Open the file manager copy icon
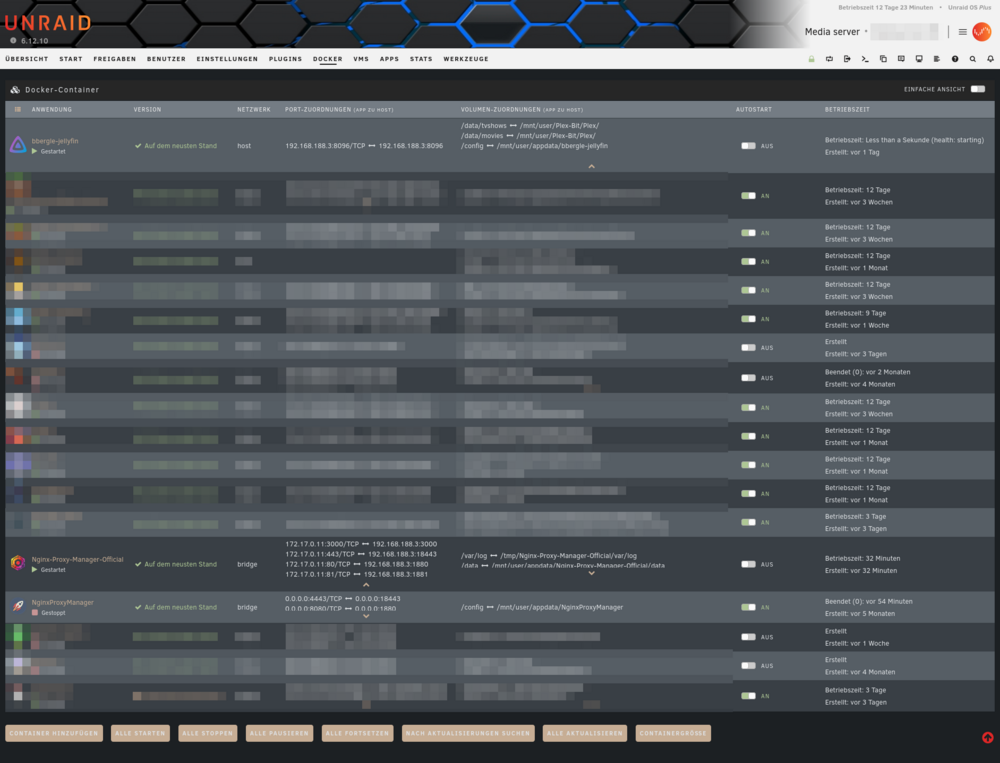 tap(883, 59)
